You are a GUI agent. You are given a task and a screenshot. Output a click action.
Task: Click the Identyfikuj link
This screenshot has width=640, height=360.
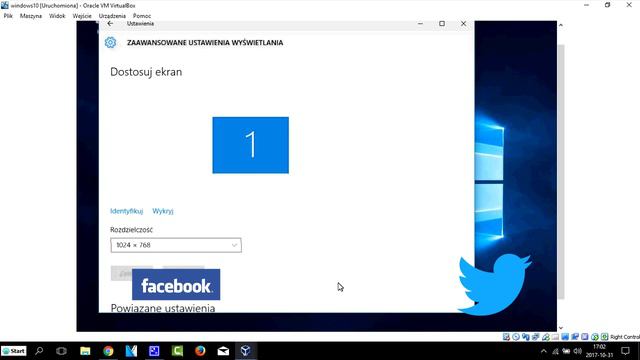[x=127, y=211]
